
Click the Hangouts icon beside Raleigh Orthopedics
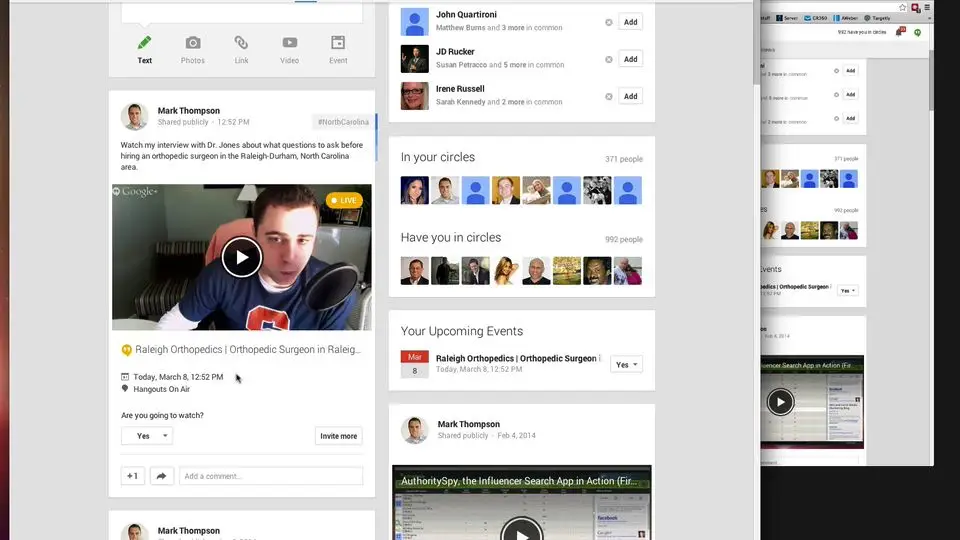[126, 350]
